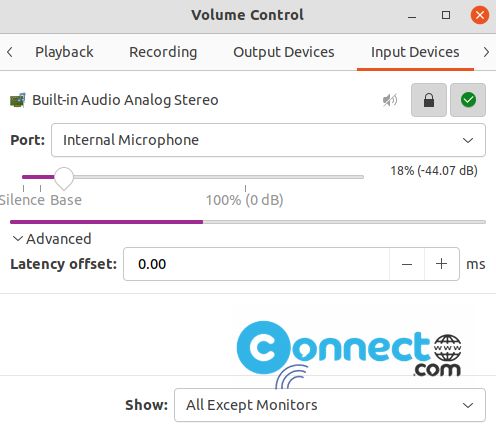This screenshot has width=496, height=431.
Task: Decrease latency offset with minus button
Action: pos(407,264)
